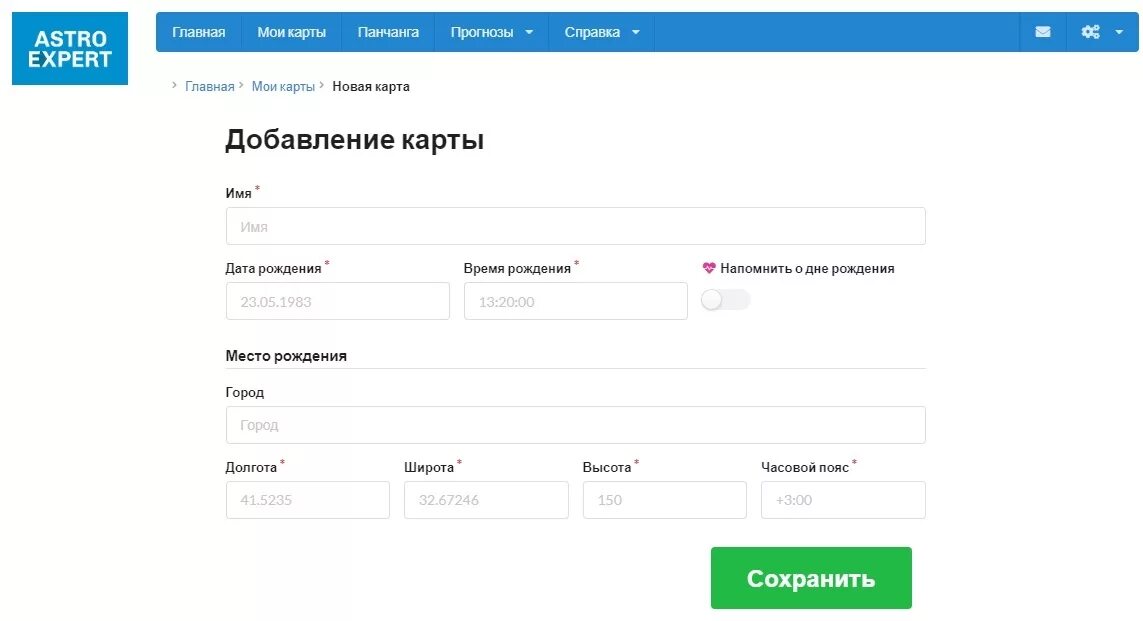Focus the Часовой пояс field
This screenshot has width=1143, height=621.
pyautogui.click(x=843, y=500)
